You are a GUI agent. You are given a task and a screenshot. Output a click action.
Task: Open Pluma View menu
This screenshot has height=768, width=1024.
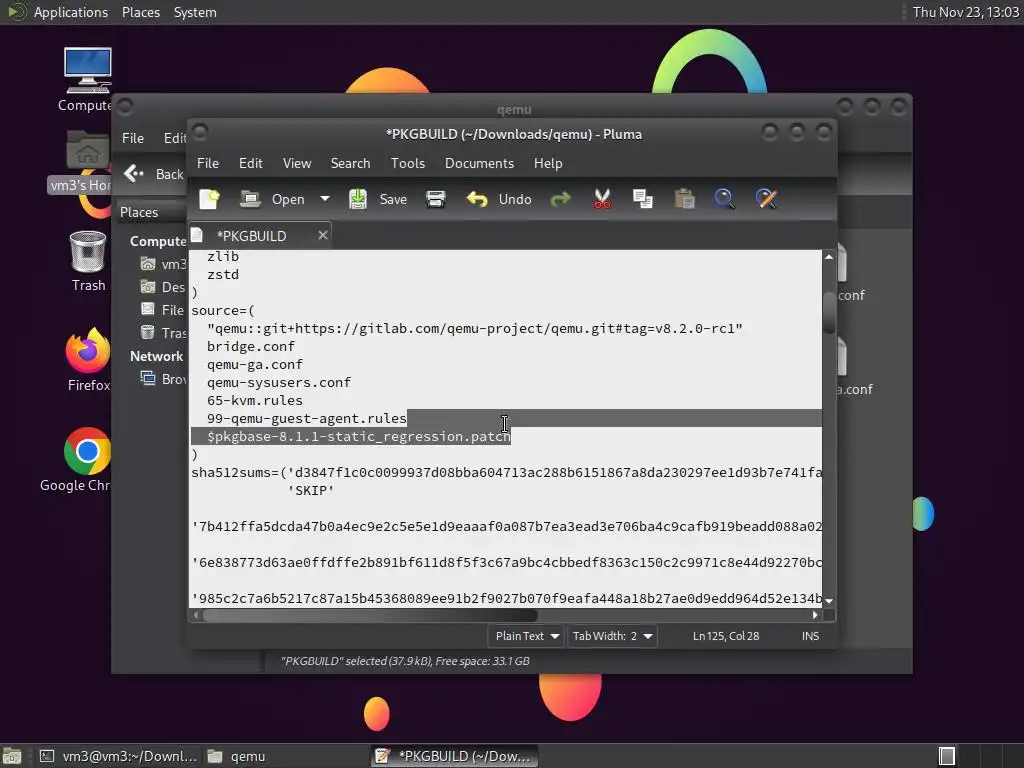[297, 163]
